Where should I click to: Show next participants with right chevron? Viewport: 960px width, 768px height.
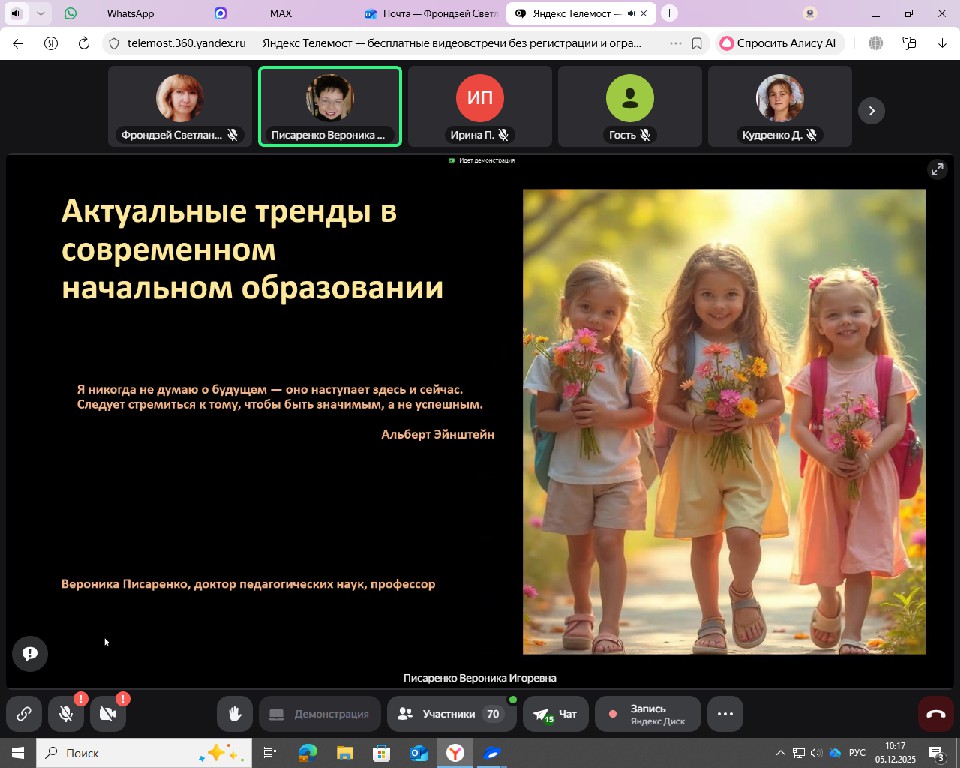pos(871,111)
